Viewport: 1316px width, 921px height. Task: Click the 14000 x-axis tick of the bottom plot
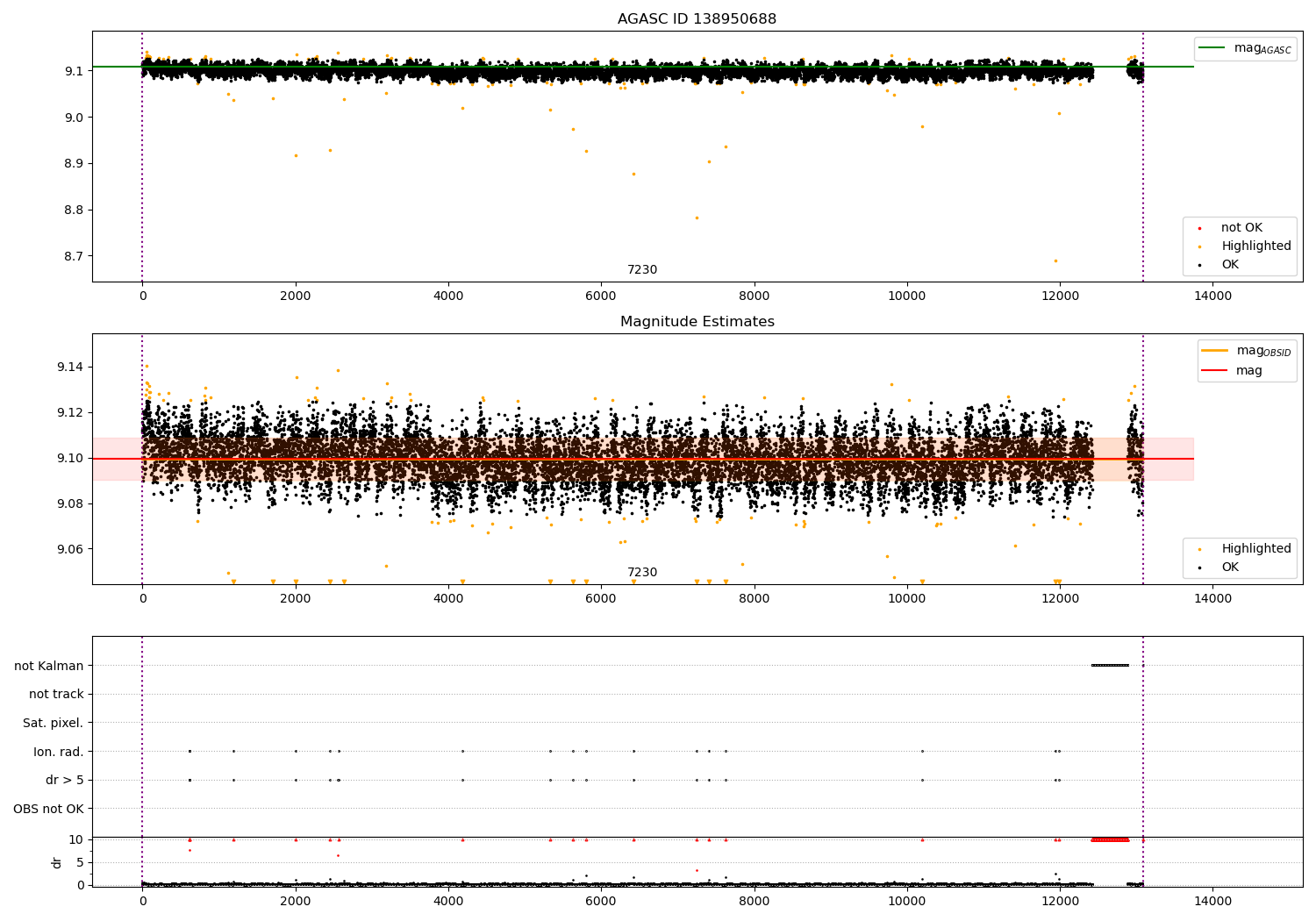[1212, 902]
